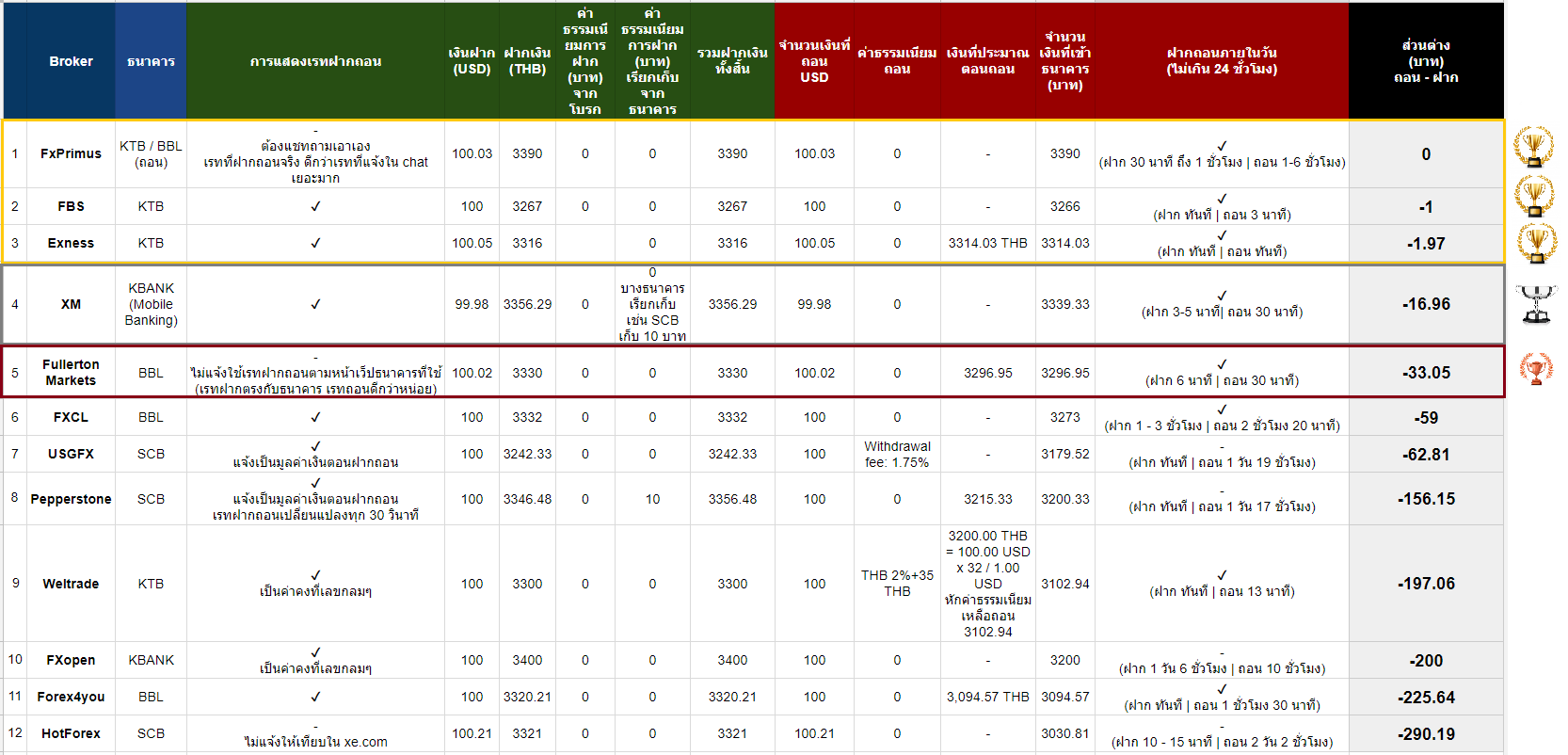Screen dimensions: 1568x755
Task: Select the "KTB / BBL (ถอน)" bank cell
Action: point(151,153)
